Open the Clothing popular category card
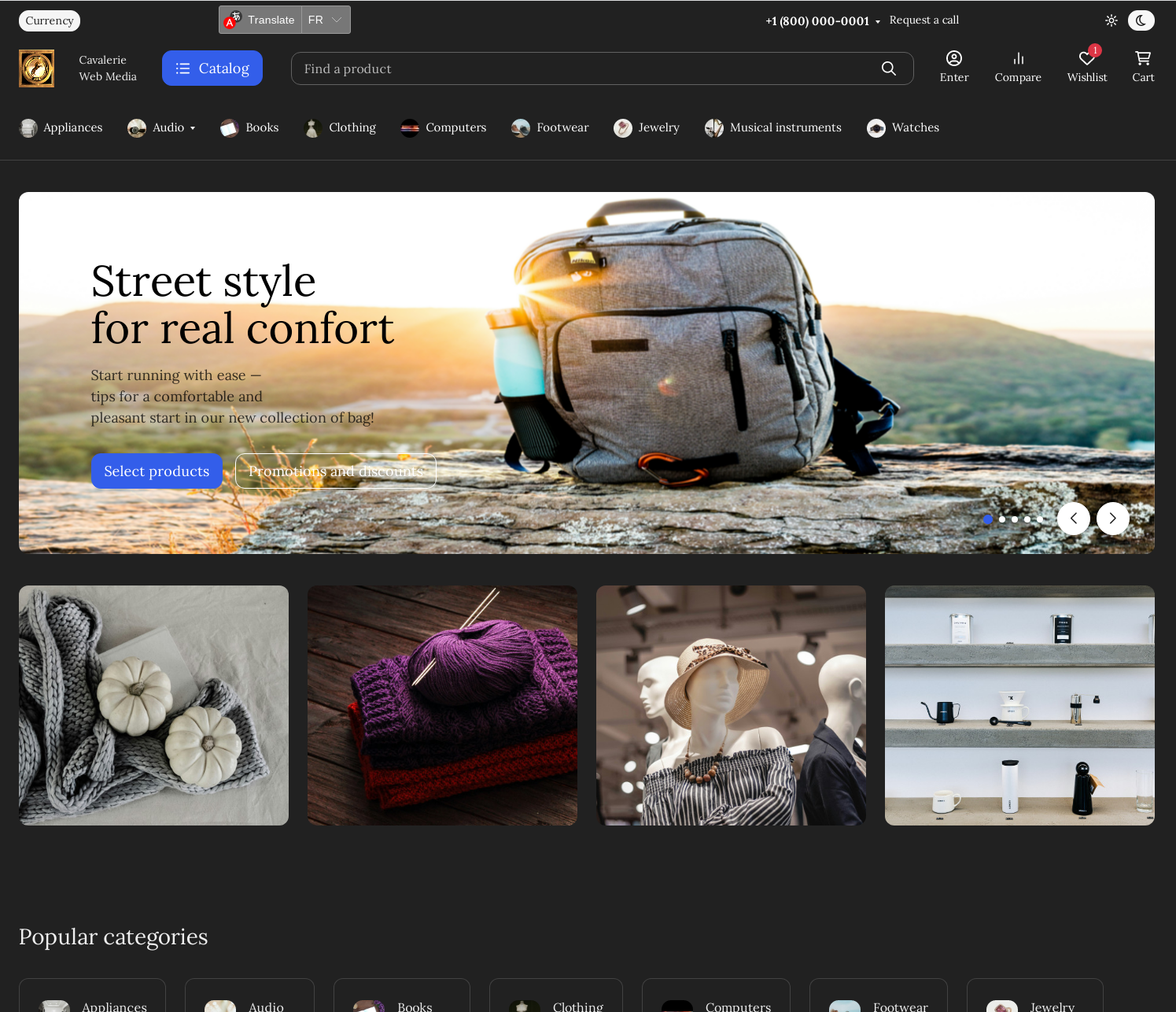The width and height of the screenshot is (1176, 1012). point(556,995)
